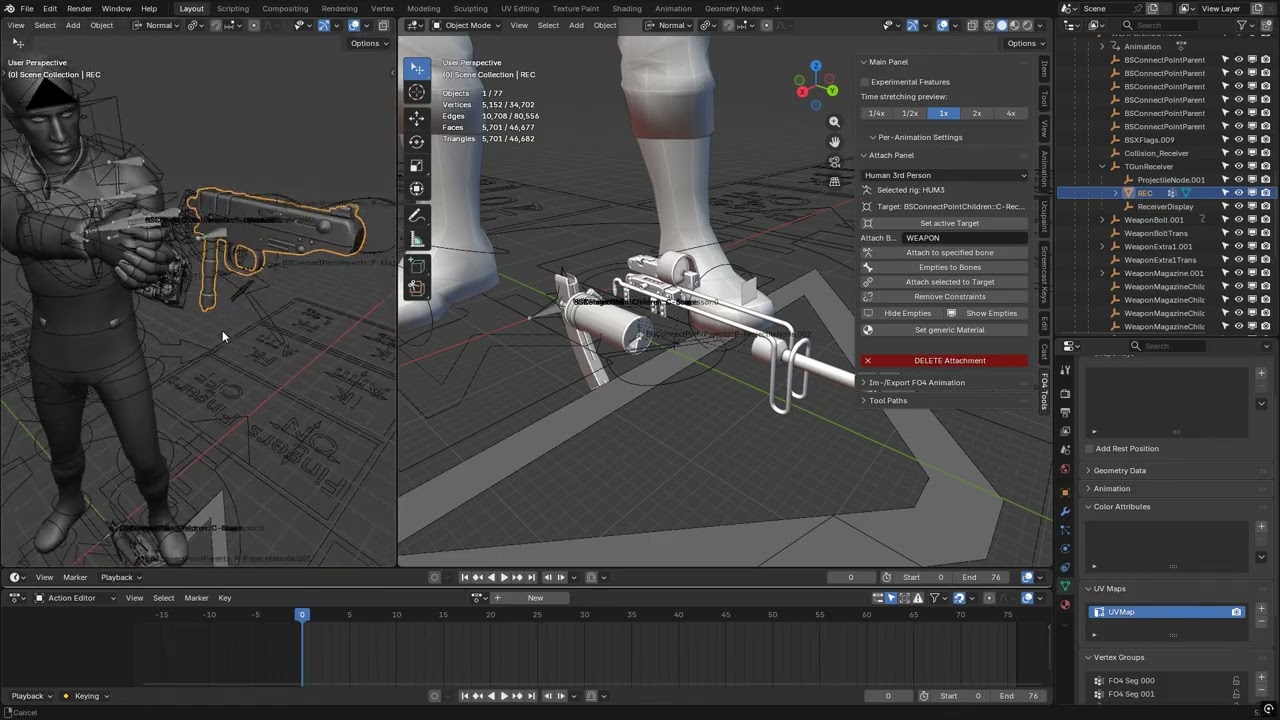Open the Human 3rd Person dropdown
1280x720 pixels.
pos(945,175)
